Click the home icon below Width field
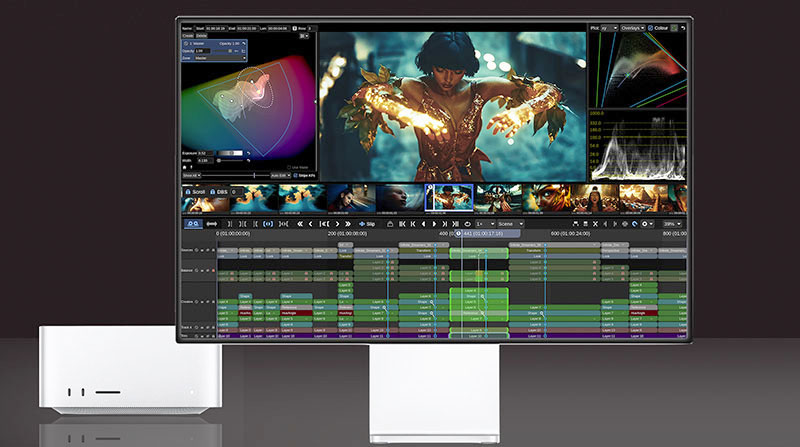This screenshot has width=800, height=447. pos(185,167)
